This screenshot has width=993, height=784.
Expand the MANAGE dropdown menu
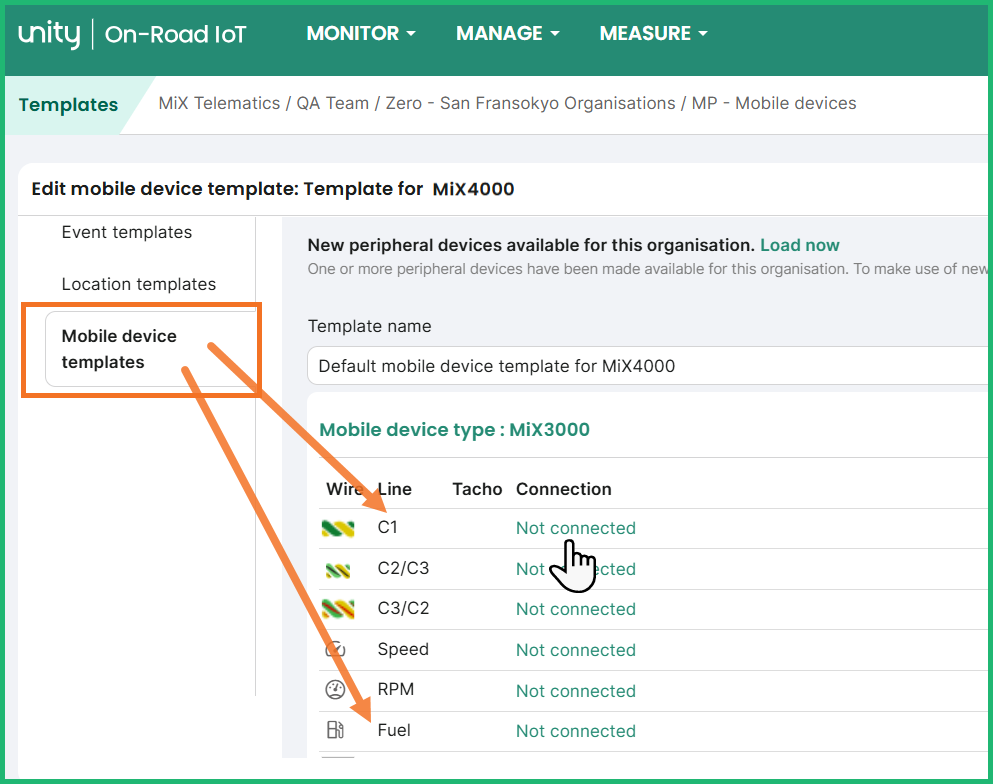coord(507,34)
